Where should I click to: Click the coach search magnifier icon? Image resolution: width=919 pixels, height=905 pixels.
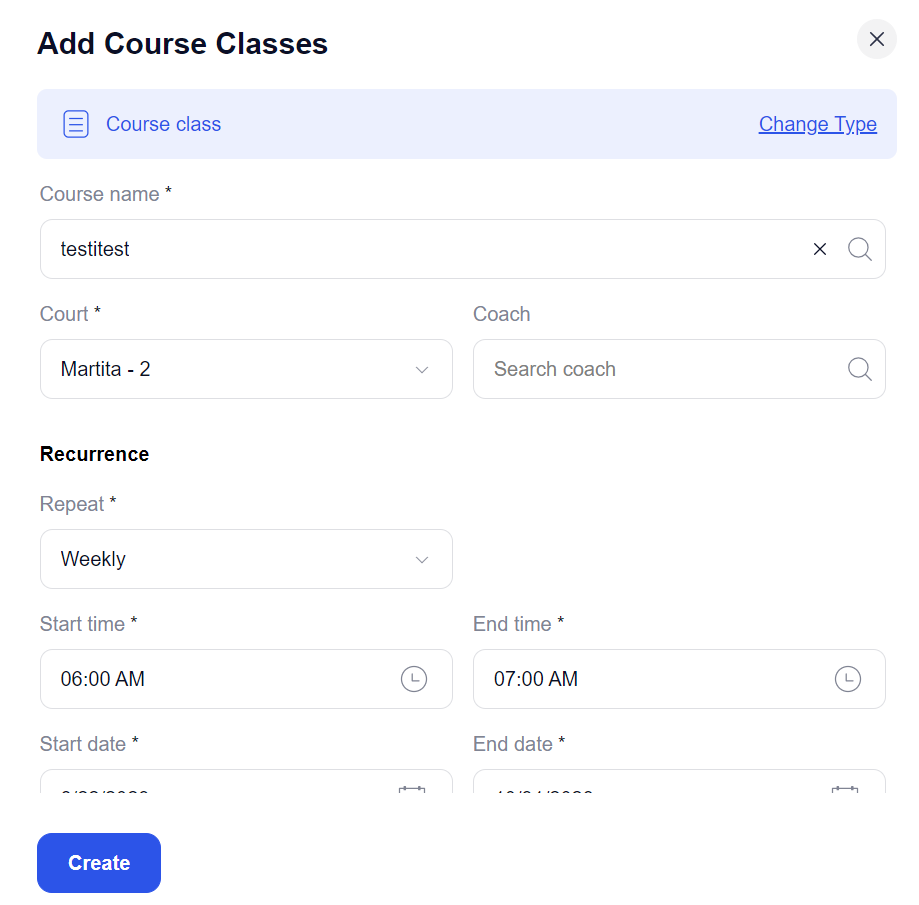(x=859, y=369)
